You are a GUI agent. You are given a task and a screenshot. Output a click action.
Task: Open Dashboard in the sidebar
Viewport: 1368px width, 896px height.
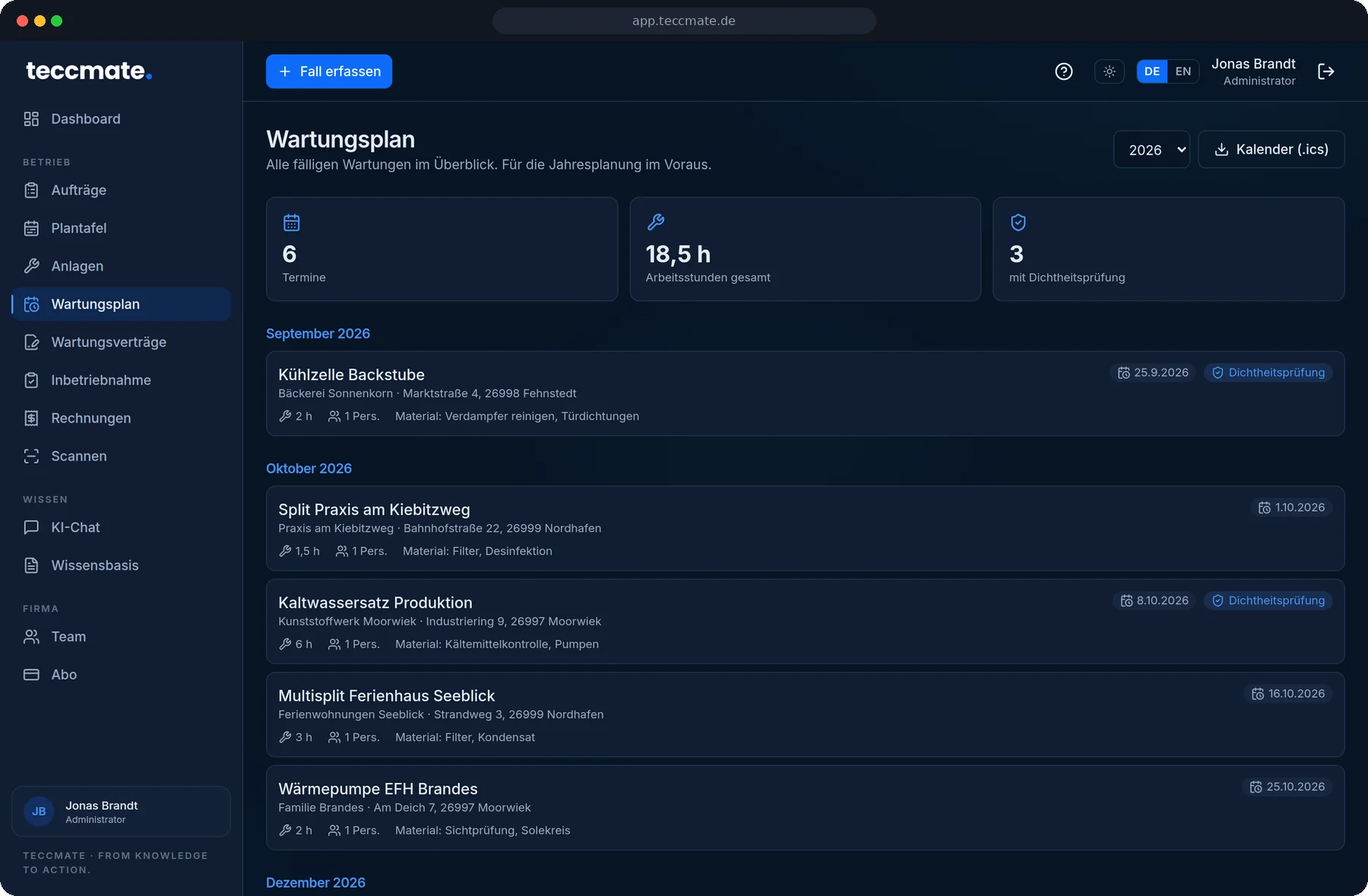point(121,119)
